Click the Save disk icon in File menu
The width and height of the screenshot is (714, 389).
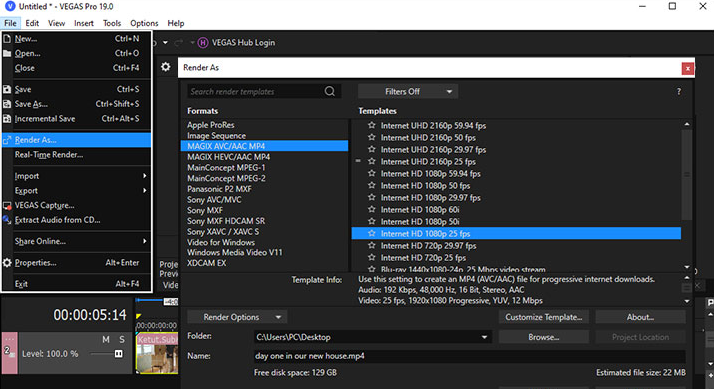coord(7,89)
